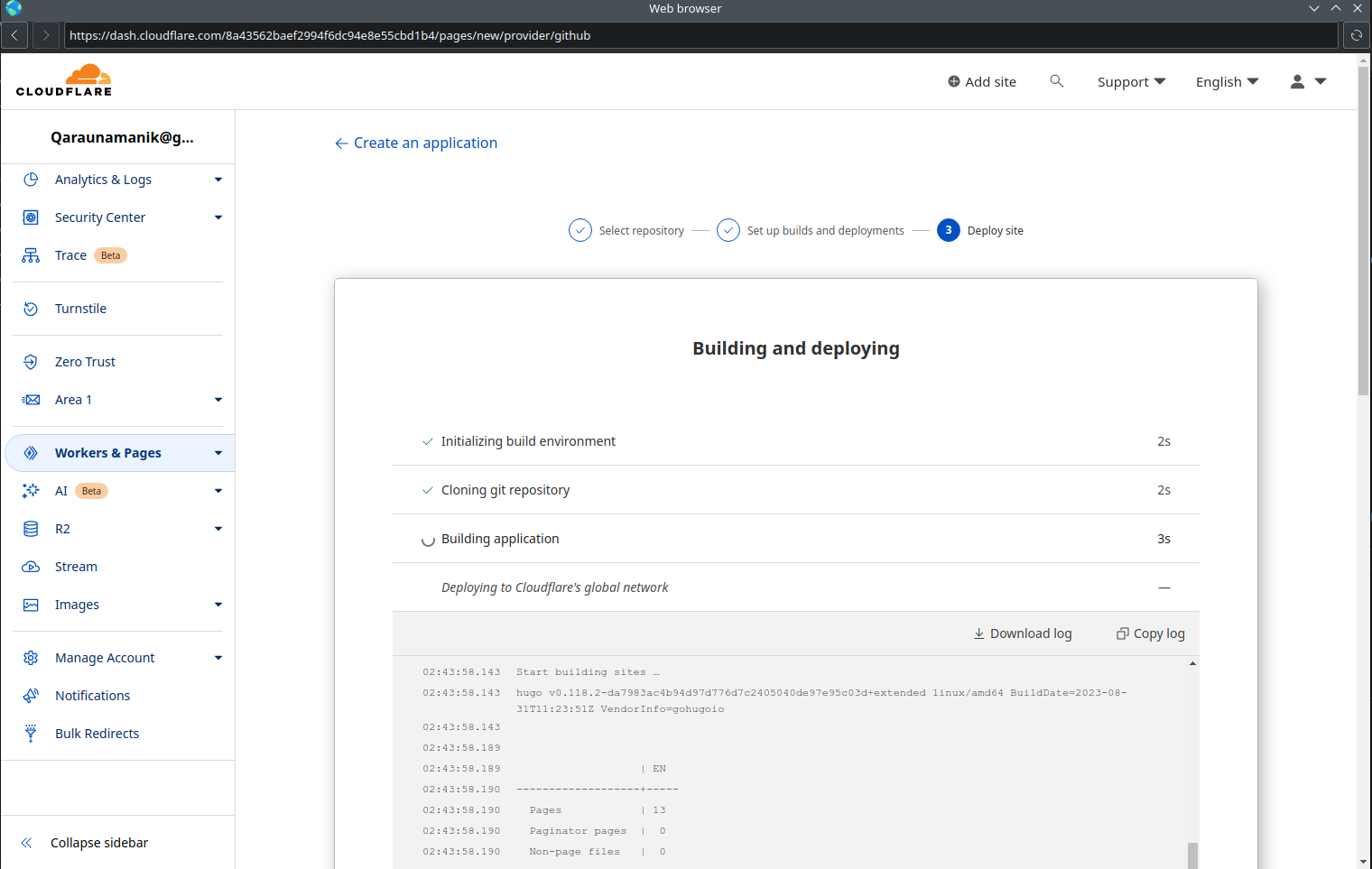This screenshot has width=1372, height=869.
Task: Click the Turnstile sidebar icon
Action: [x=31, y=309]
